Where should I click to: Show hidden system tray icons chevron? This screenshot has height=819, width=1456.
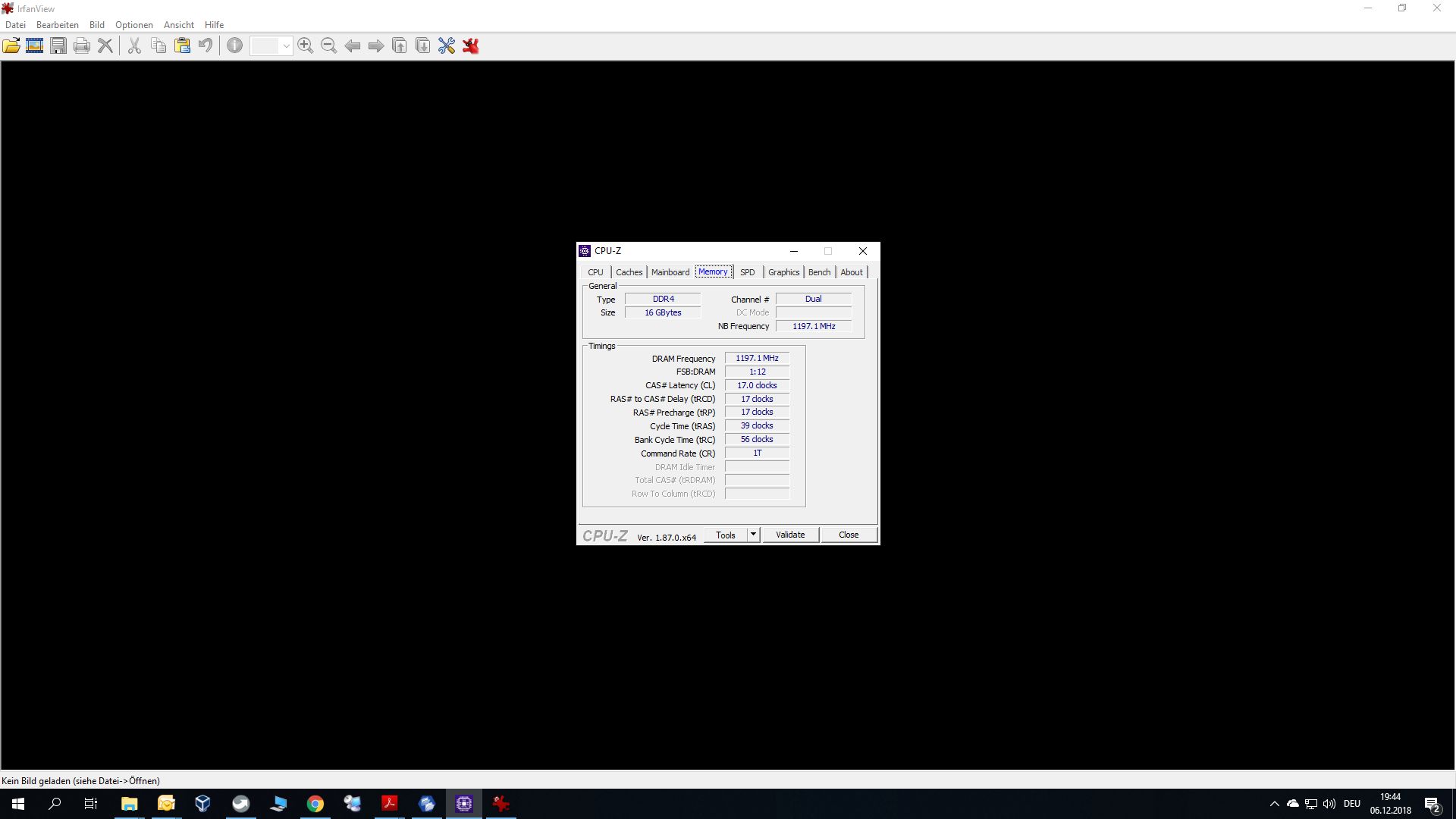pos(1274,804)
